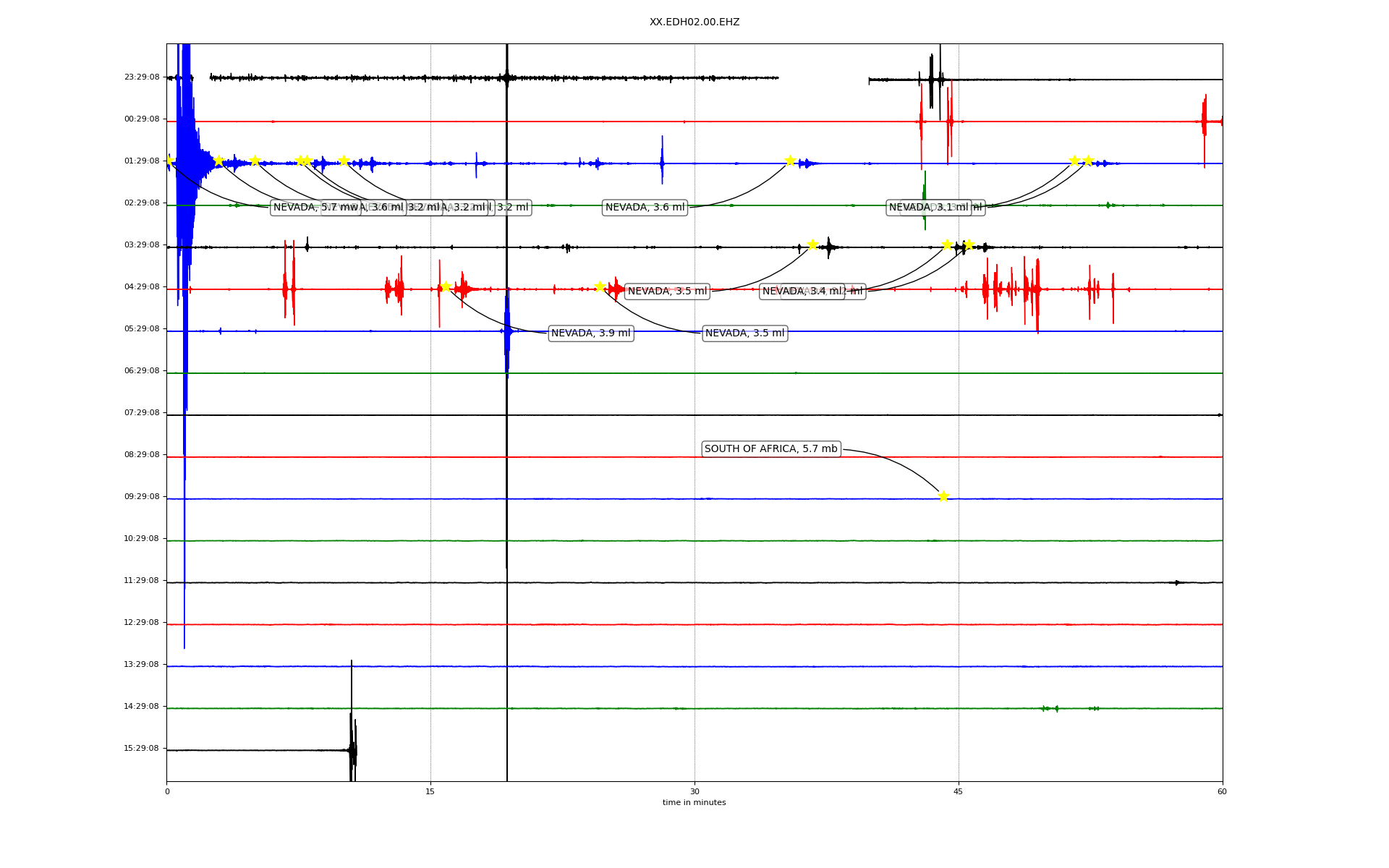
Task: Click the 30 minute x-axis tick label
Action: (x=694, y=791)
